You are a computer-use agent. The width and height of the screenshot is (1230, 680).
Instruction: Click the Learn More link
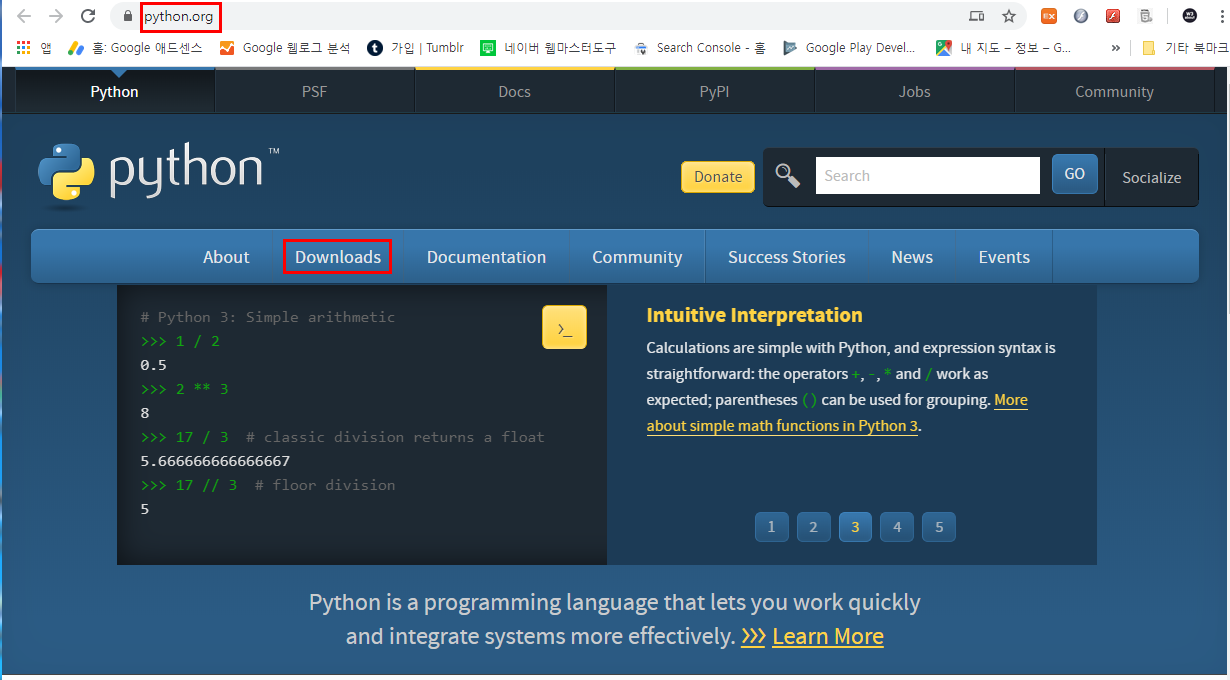point(828,636)
